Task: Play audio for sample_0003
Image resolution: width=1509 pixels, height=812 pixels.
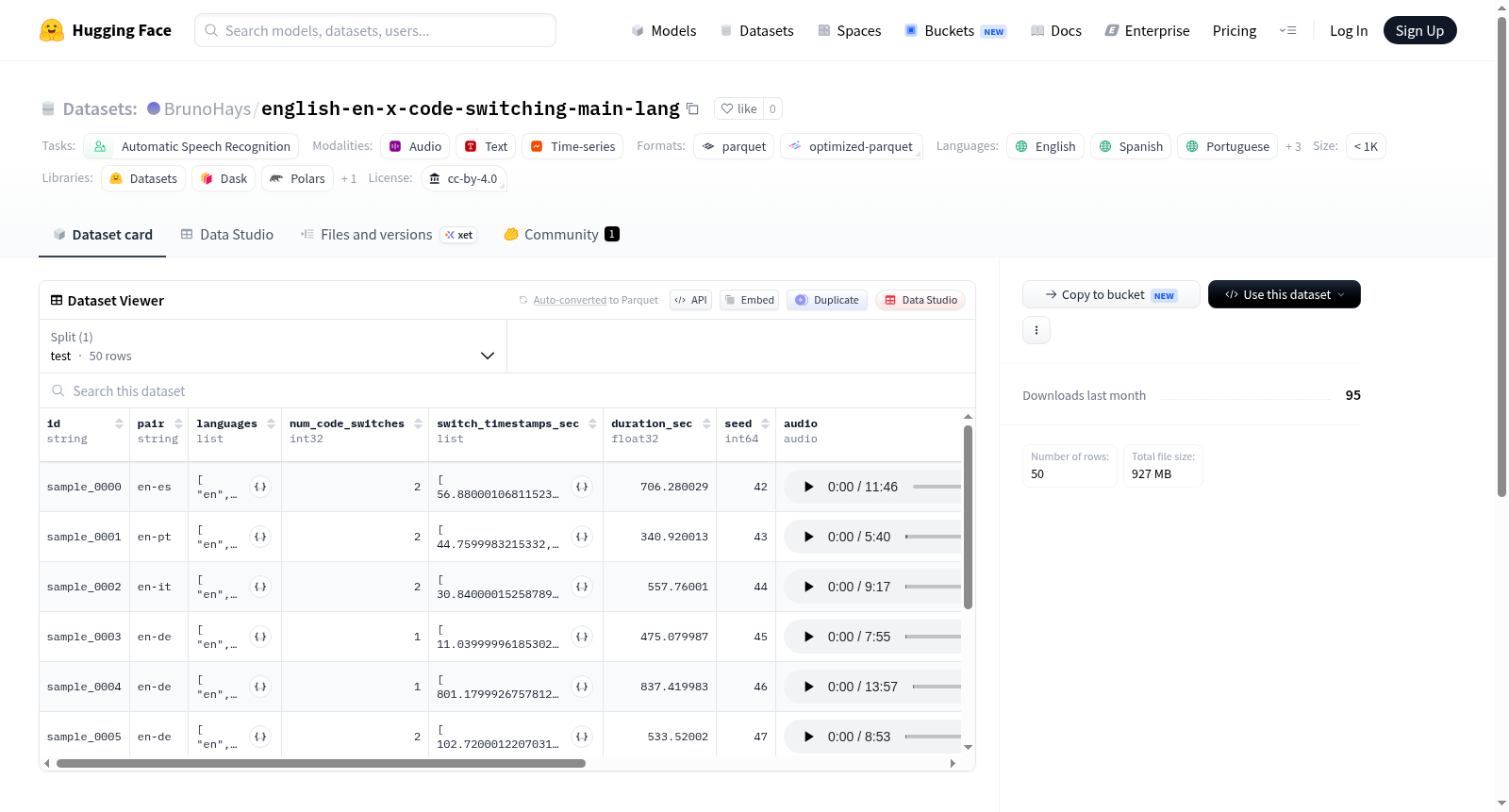Action: pyautogui.click(x=808, y=637)
